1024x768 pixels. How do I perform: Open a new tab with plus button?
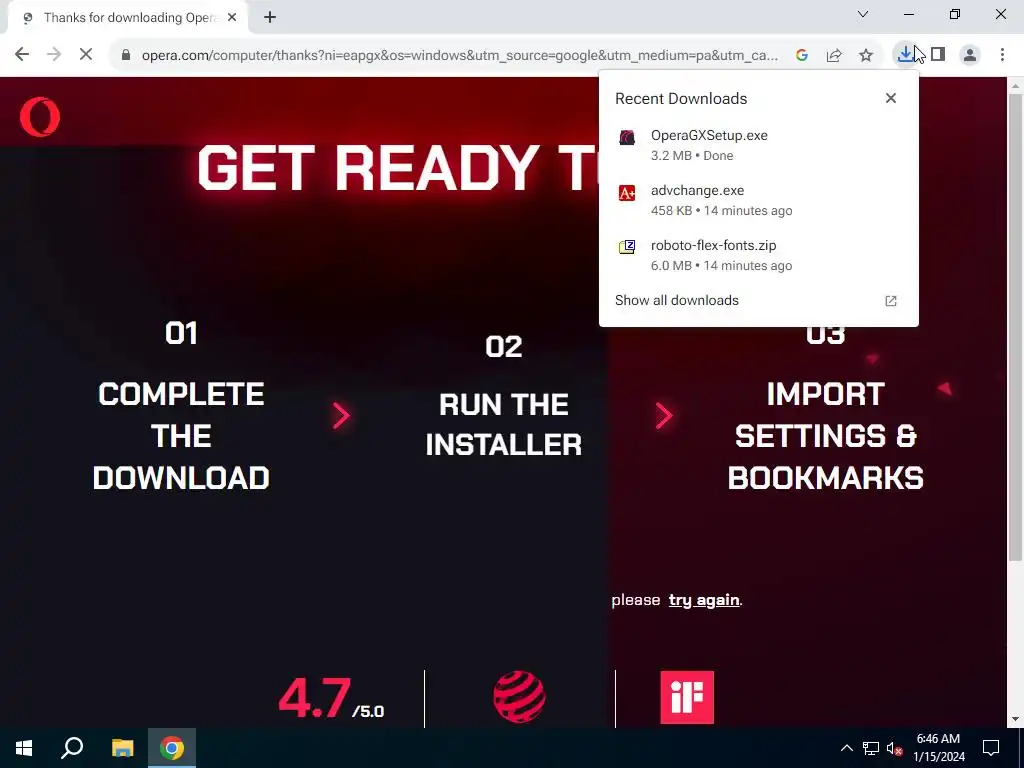tap(270, 18)
